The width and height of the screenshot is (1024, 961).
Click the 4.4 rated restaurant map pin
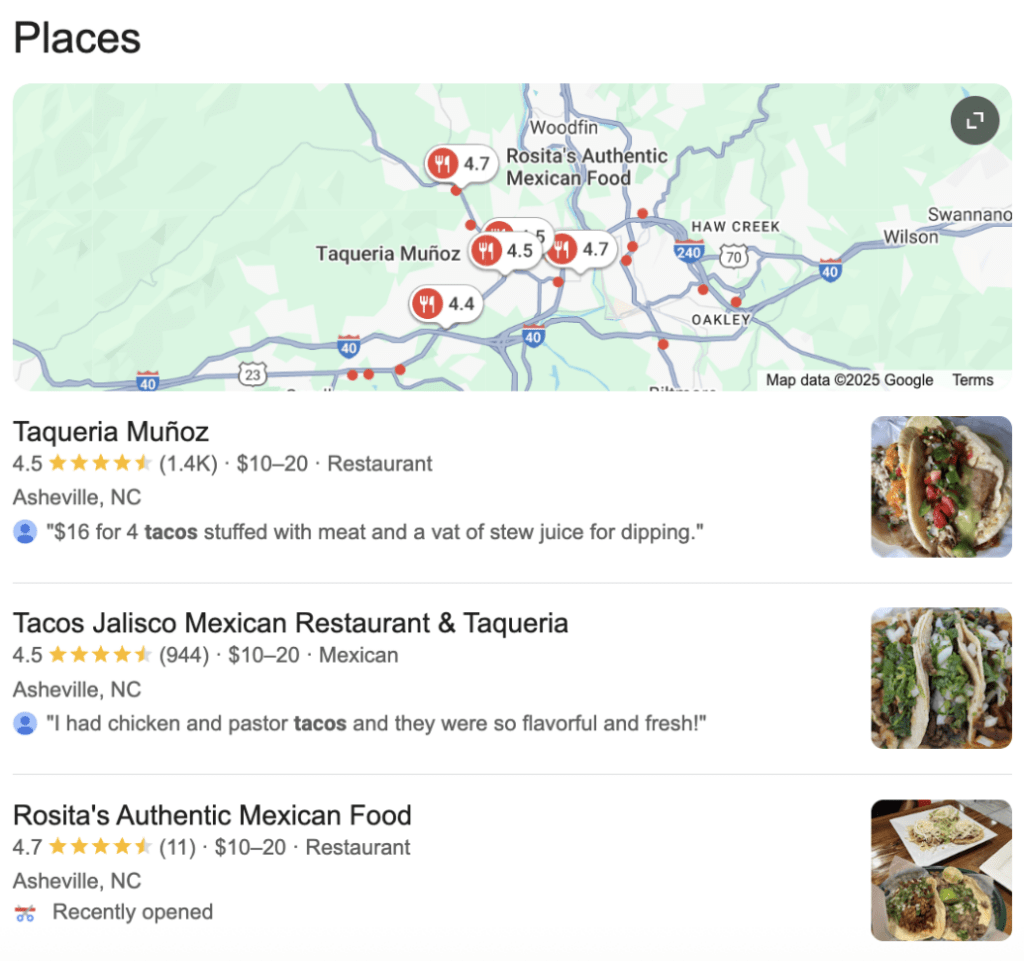tap(446, 304)
